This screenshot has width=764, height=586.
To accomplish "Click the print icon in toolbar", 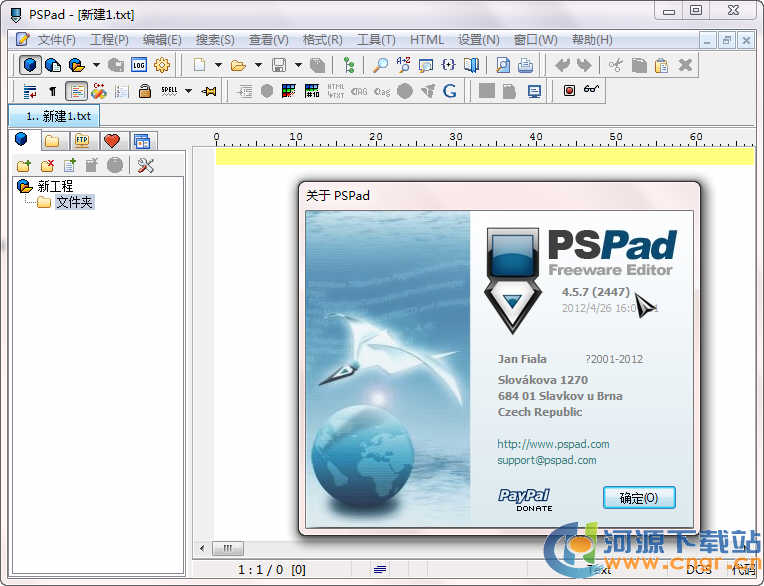I will (526, 65).
